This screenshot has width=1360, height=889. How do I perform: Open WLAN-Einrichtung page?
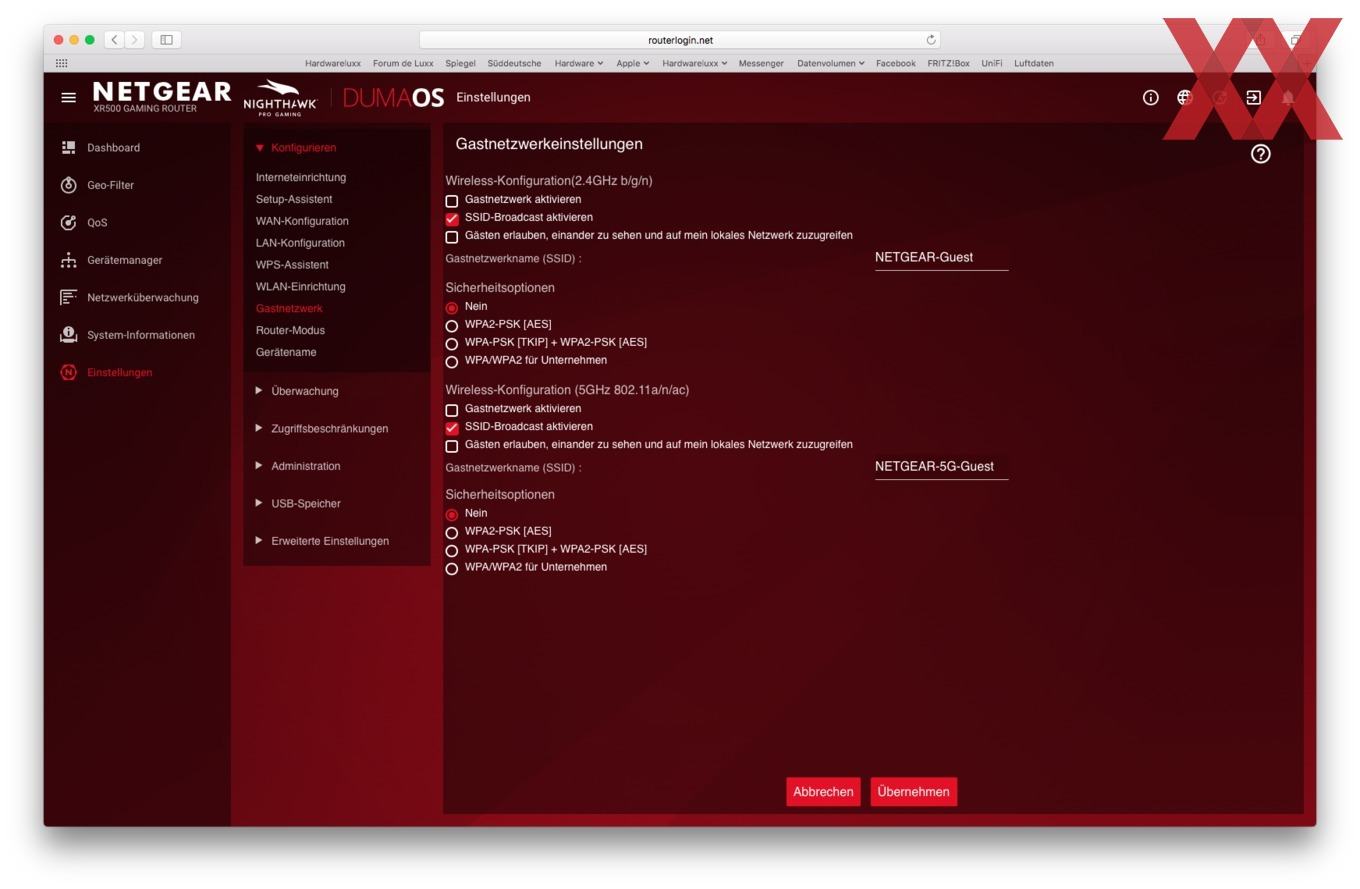[300, 287]
